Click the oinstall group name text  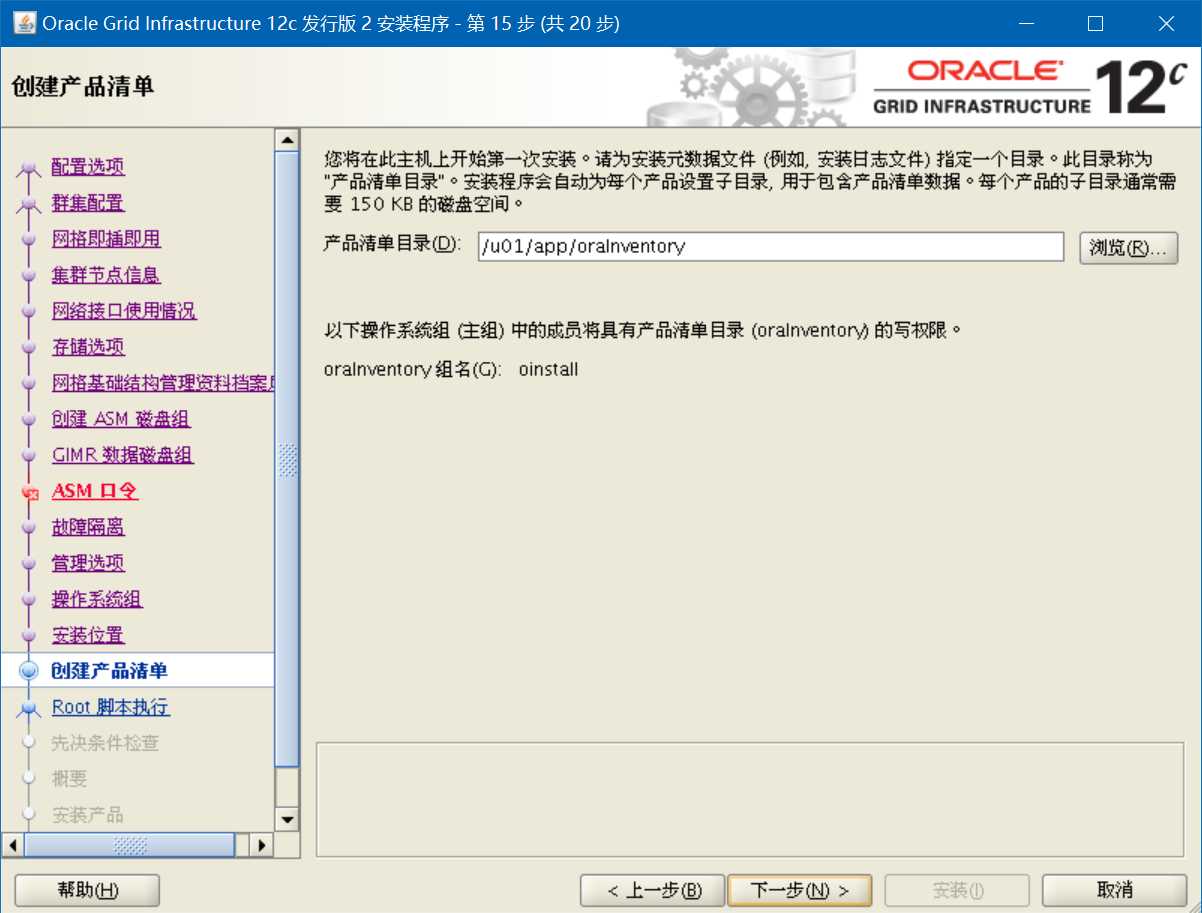pyautogui.click(x=548, y=370)
